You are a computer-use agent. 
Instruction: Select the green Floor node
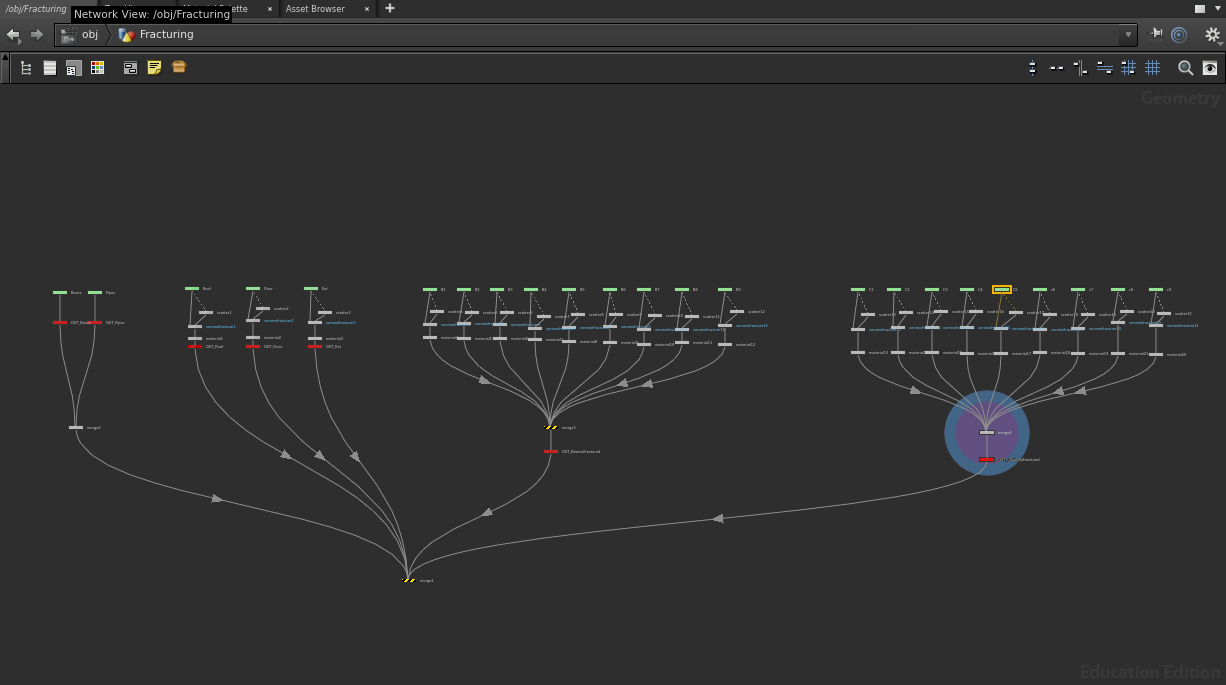coord(253,288)
